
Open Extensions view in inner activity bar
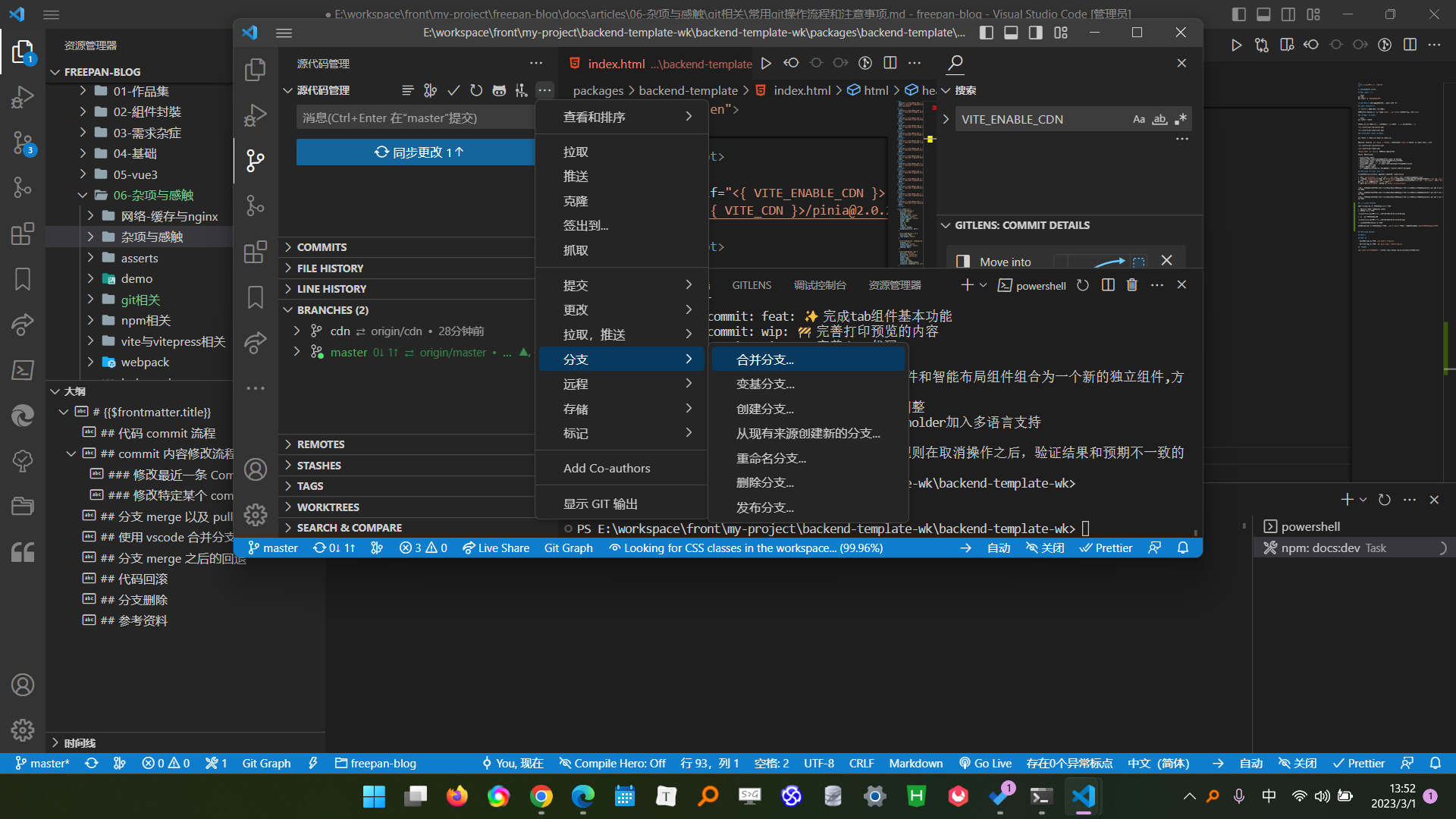(256, 251)
